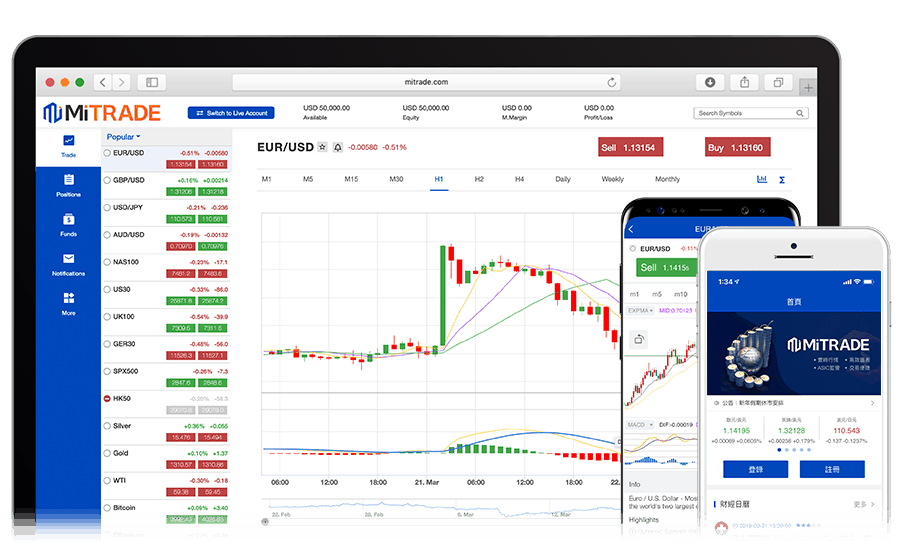Click the mitrade.com address bar
Viewport: 900px width, 544px height.
[x=426, y=82]
